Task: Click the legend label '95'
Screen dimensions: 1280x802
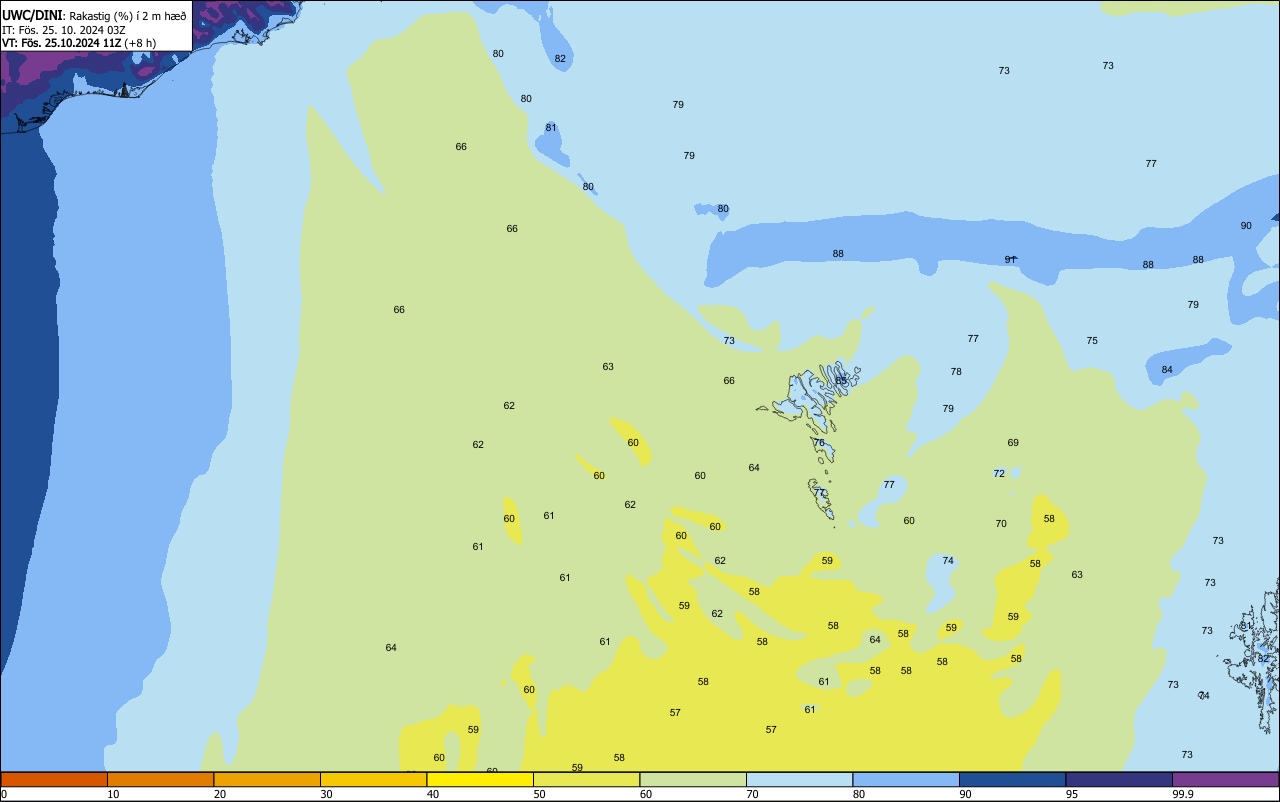Action: (1072, 794)
